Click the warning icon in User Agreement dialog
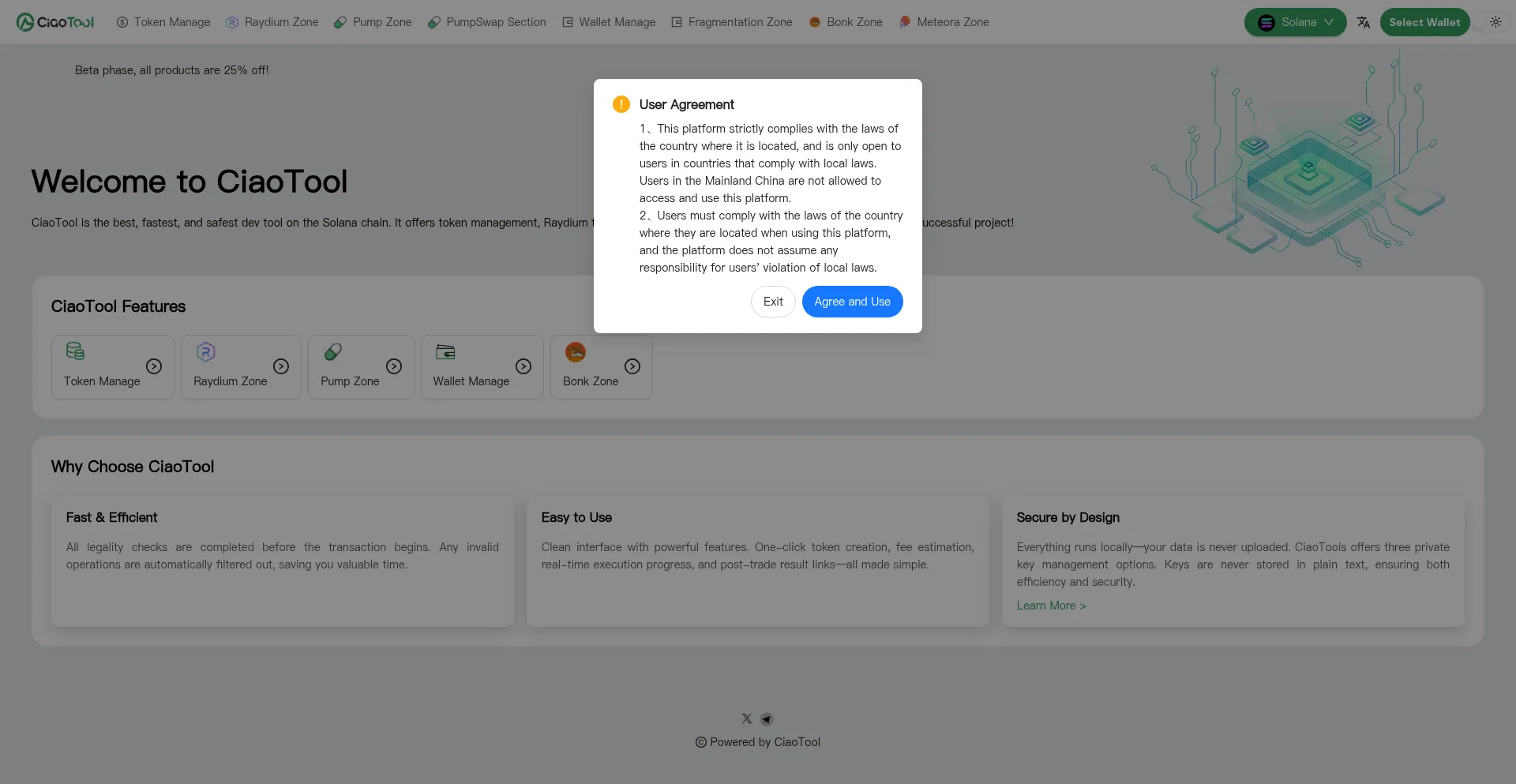This screenshot has height=784, width=1516. (621, 104)
